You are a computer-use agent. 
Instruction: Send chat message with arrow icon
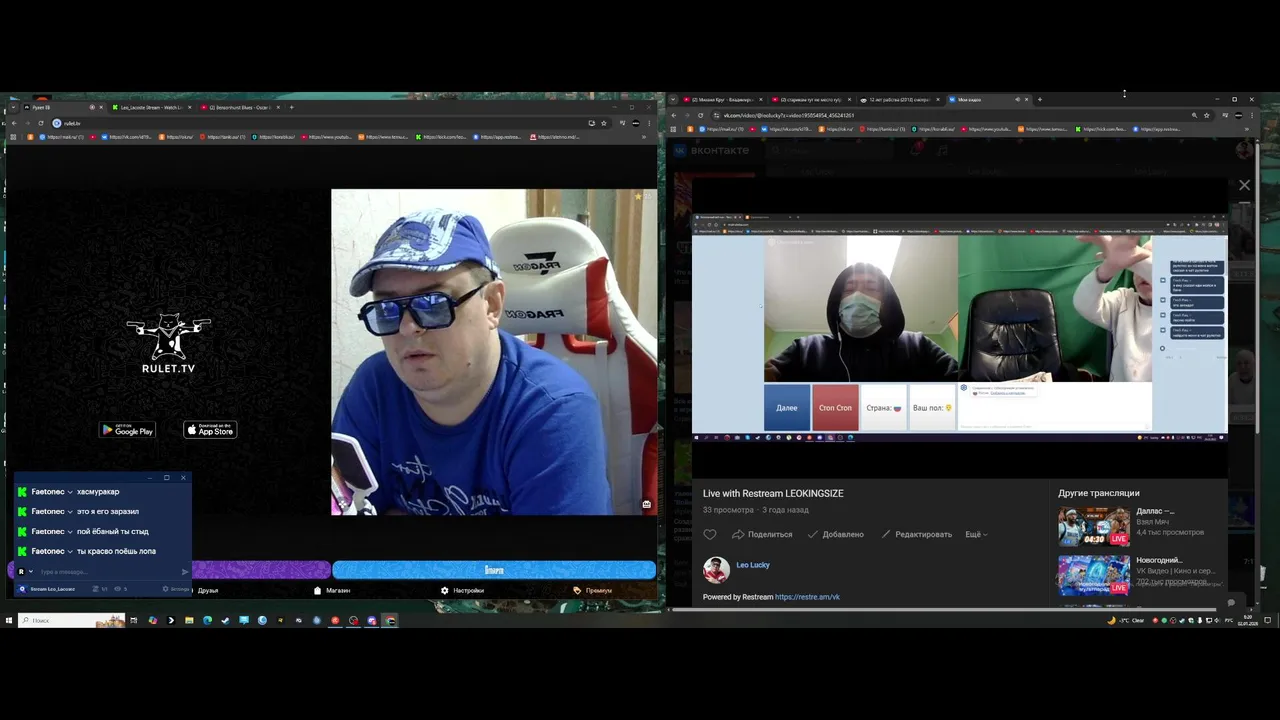tap(185, 572)
